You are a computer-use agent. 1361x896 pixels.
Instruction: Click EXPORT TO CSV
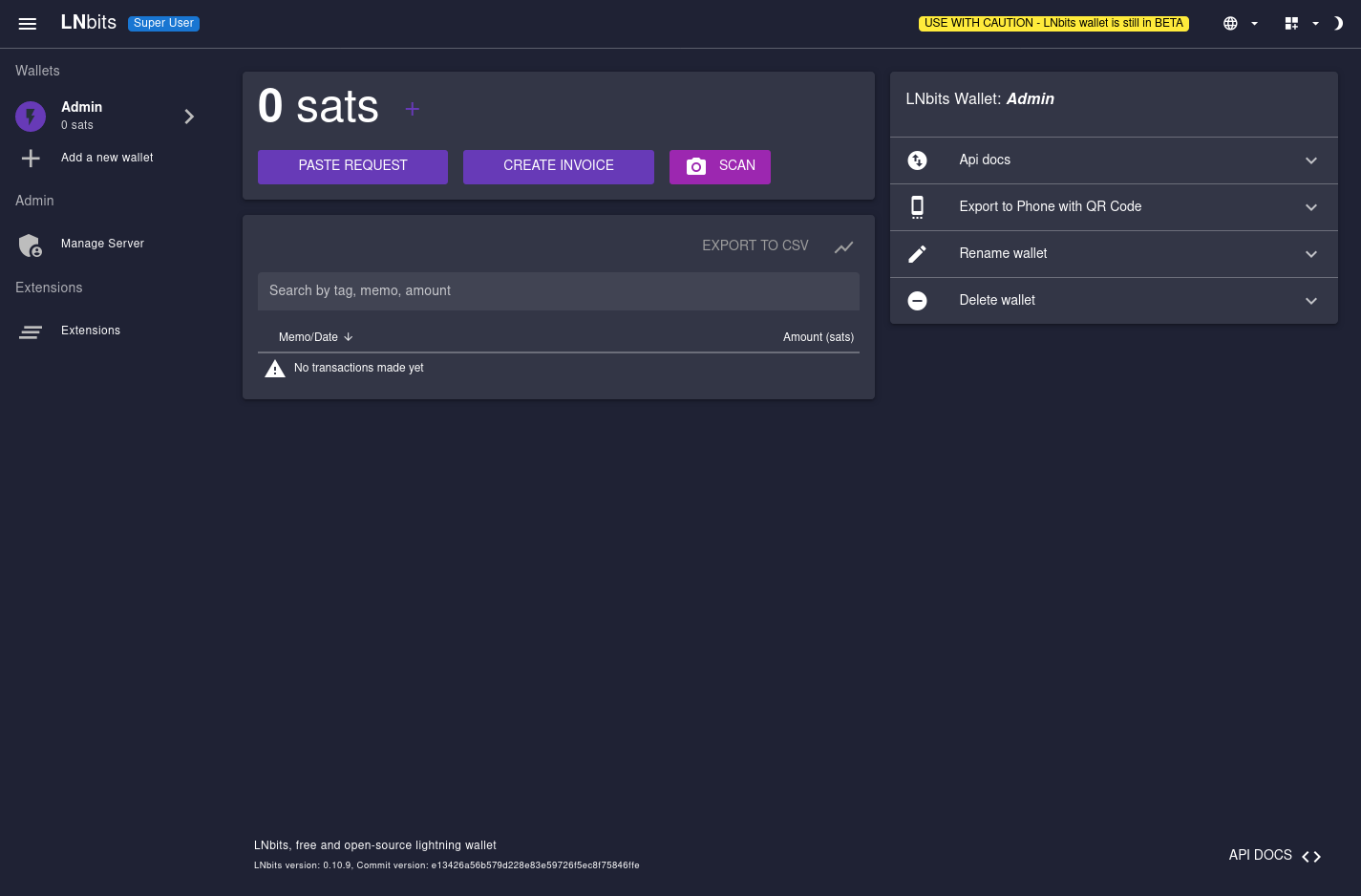(x=755, y=245)
